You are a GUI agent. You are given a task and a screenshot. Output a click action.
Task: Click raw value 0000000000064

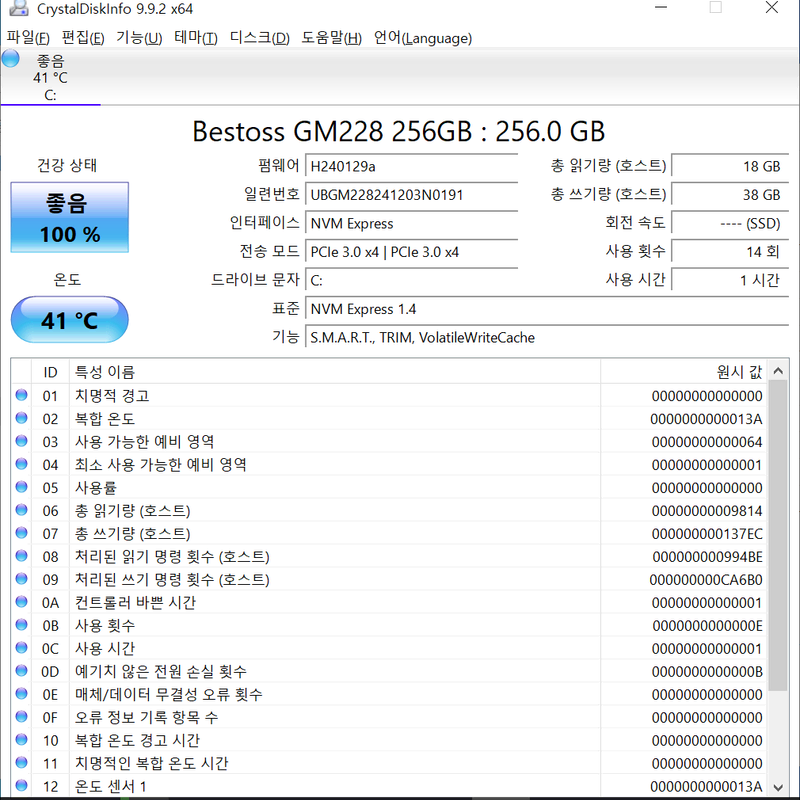707,442
